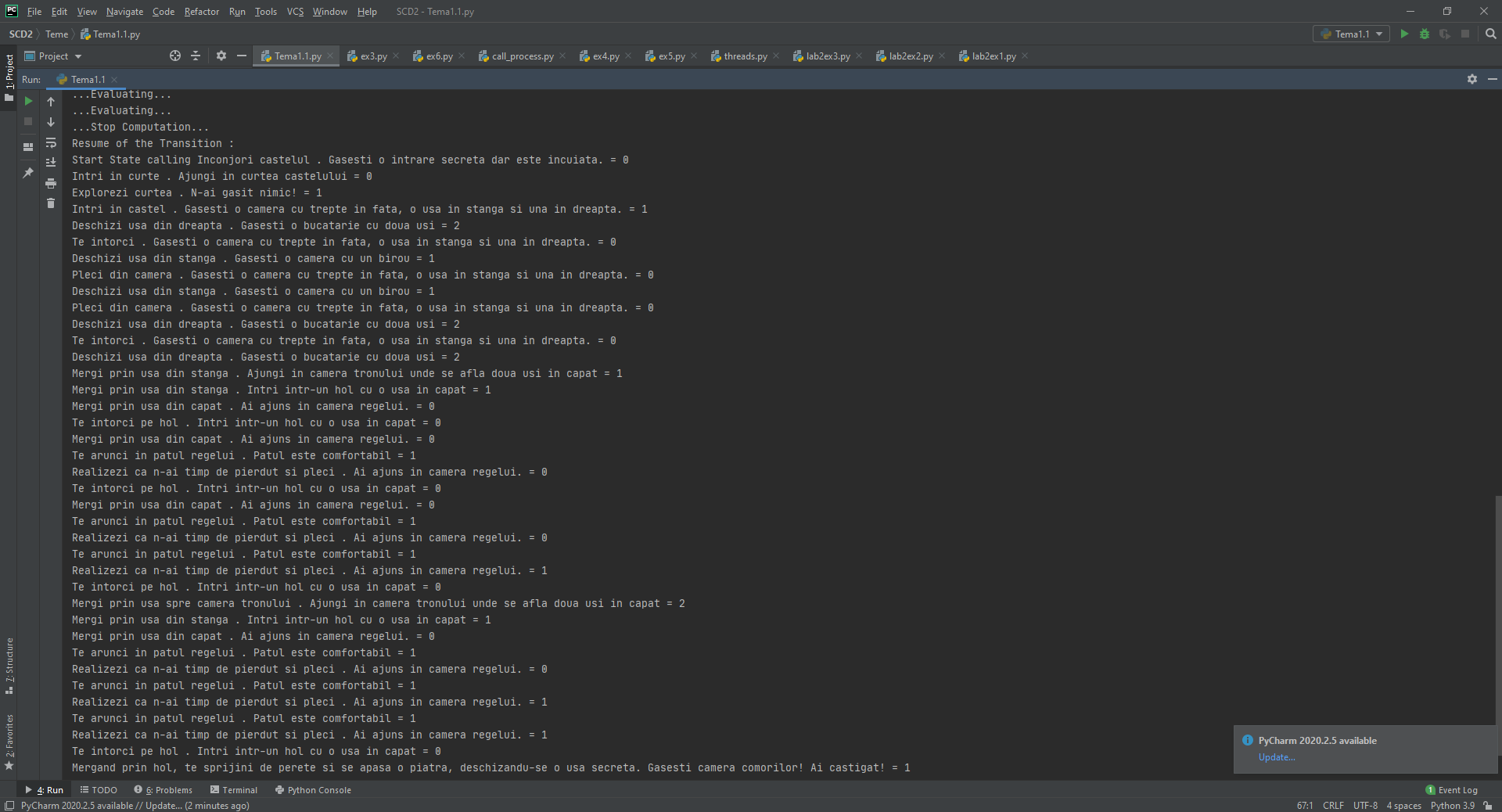Click the Select Opened File crosshair icon
Viewport: 1502px width, 812px height.
coord(175,56)
